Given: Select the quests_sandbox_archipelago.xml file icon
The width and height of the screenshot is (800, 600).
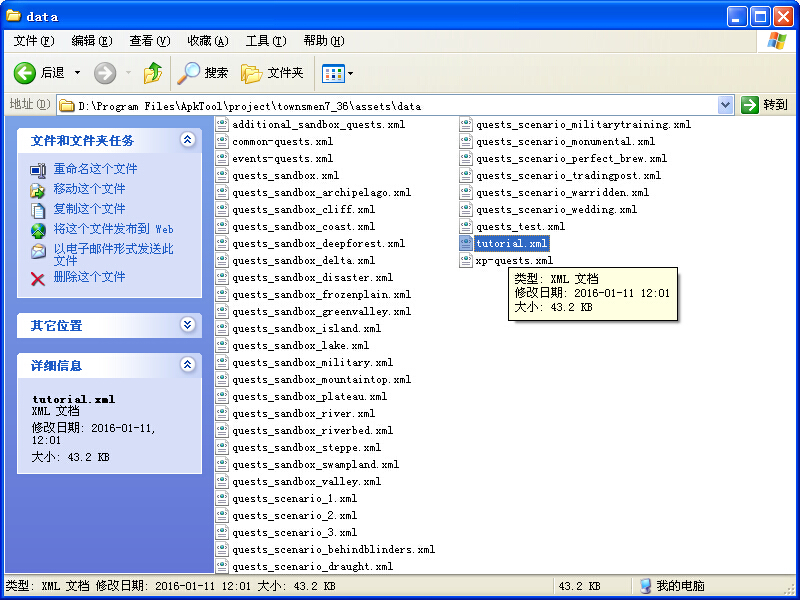Looking at the screenshot, I should 221,192.
